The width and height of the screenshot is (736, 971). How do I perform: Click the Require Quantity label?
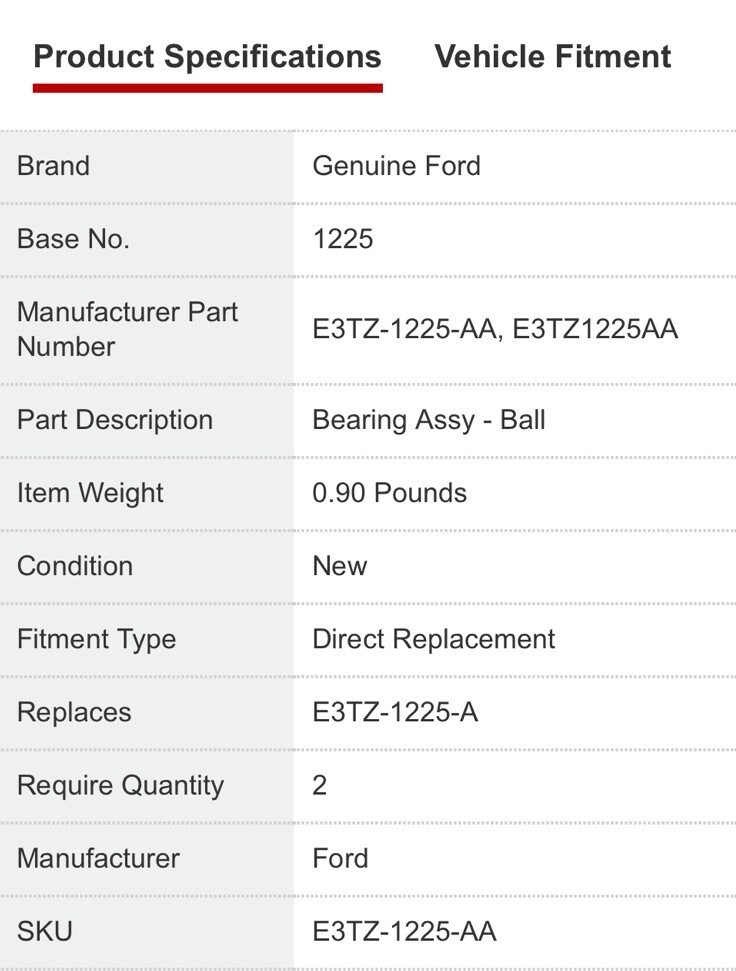[120, 785]
